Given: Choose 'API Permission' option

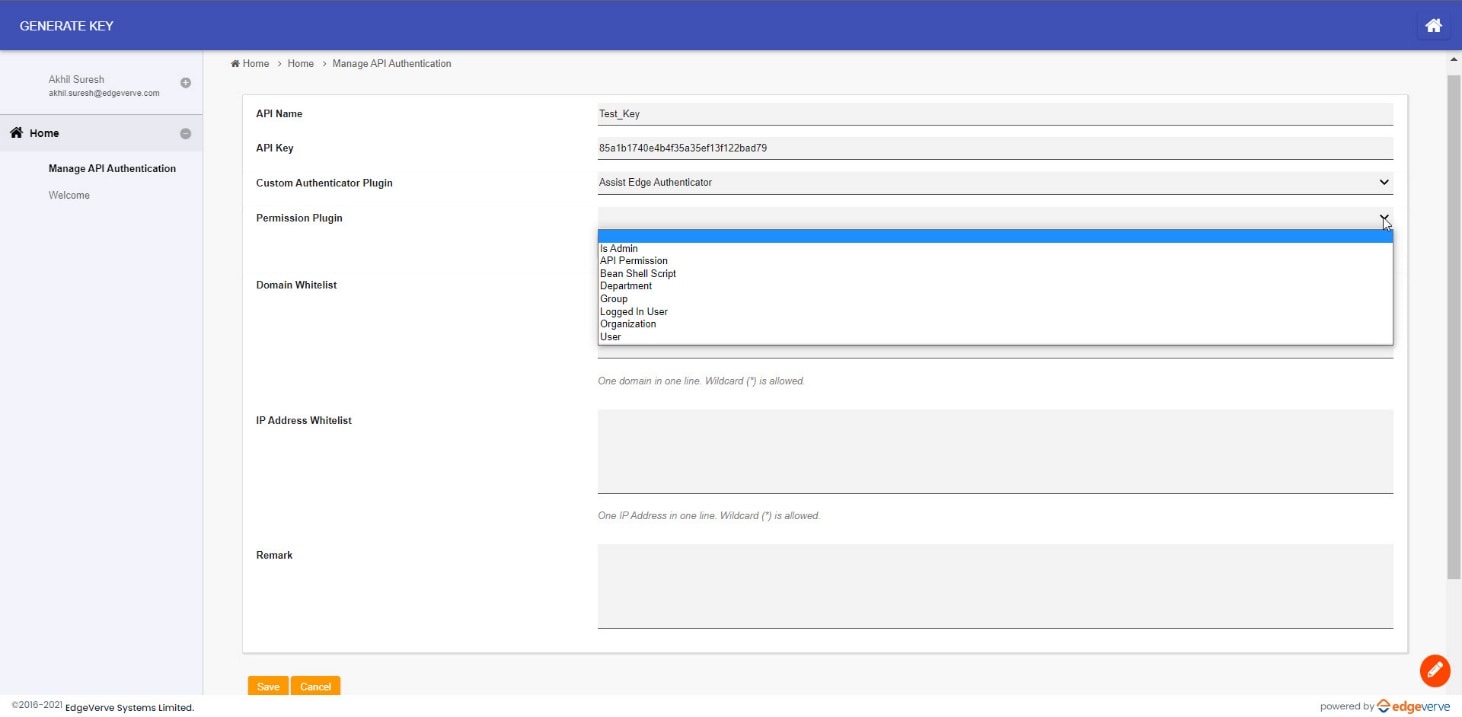Looking at the screenshot, I should (634, 261).
